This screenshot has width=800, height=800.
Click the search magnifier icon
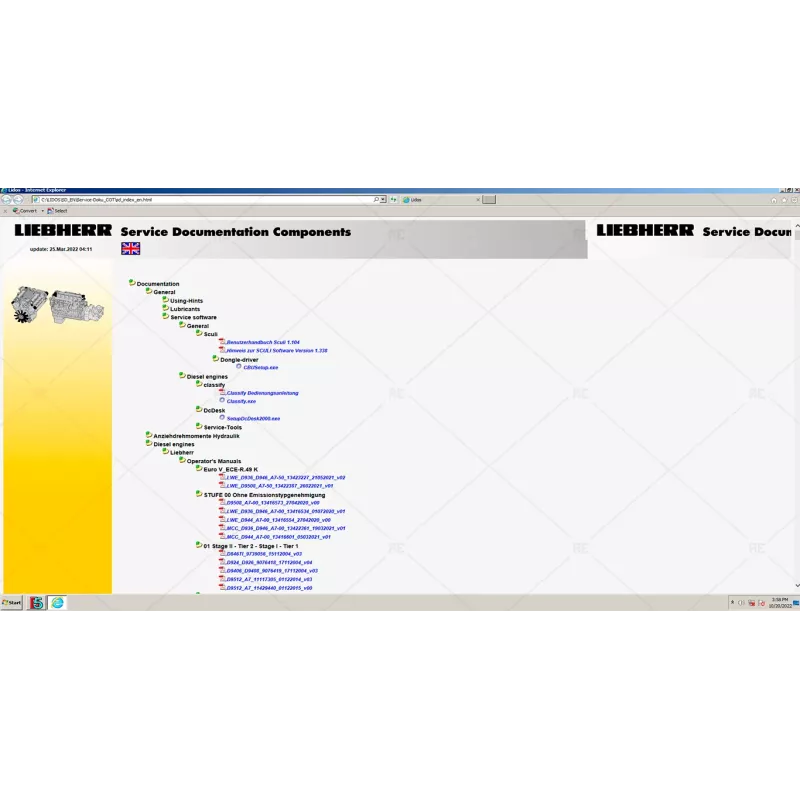pos(376,199)
